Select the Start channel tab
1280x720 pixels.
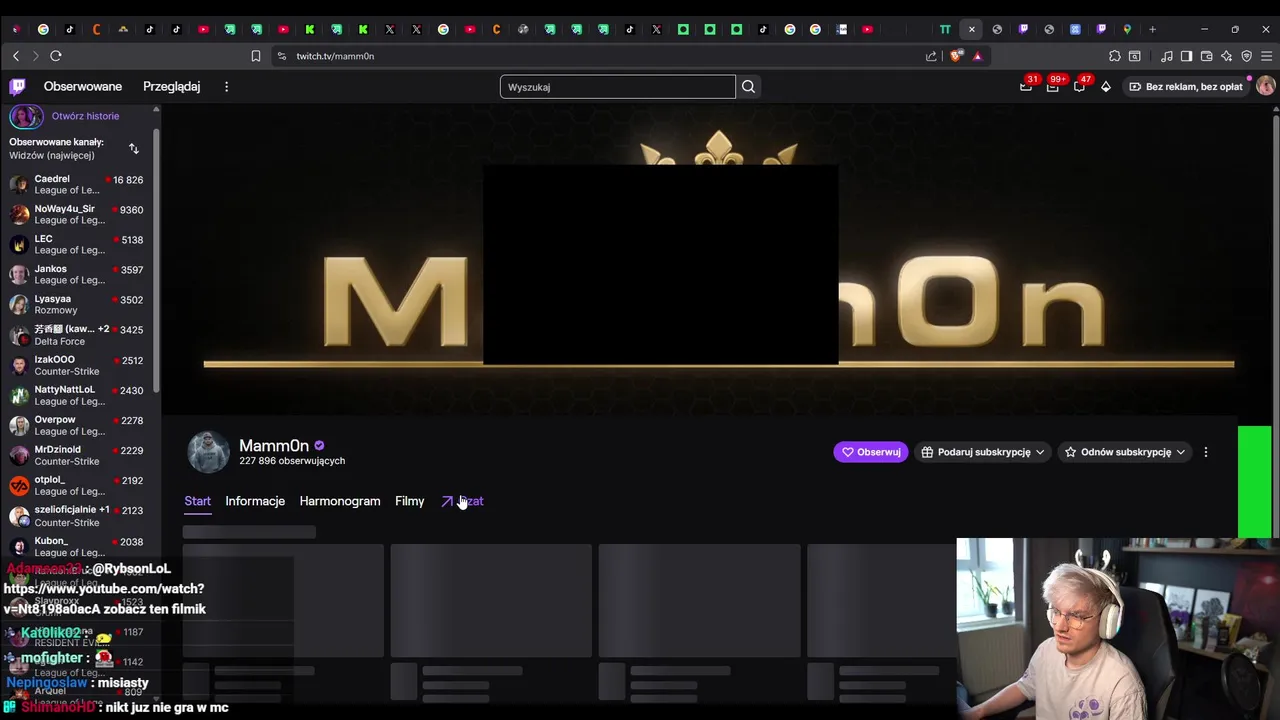point(197,501)
